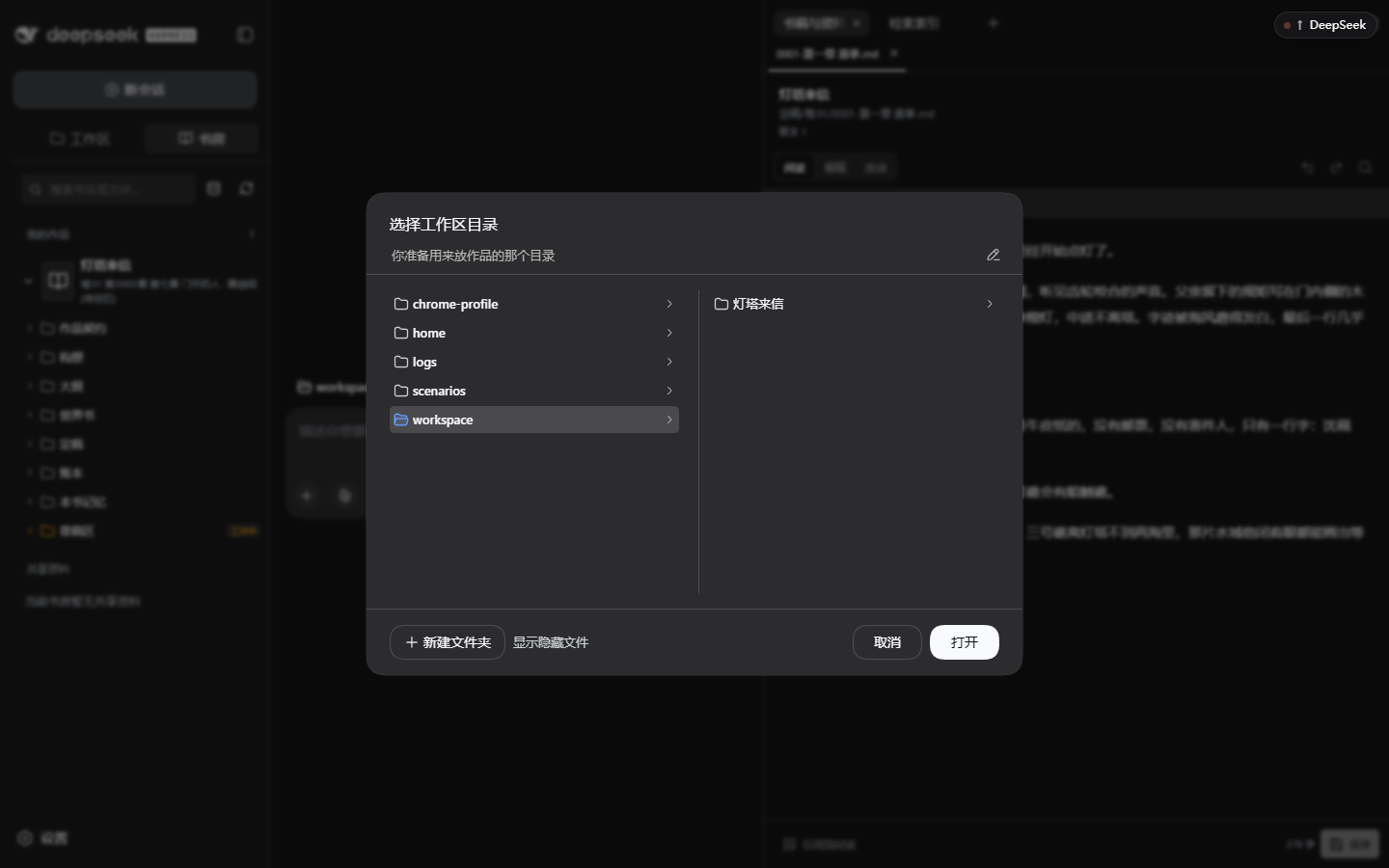
Task: Select the logs folder
Action: coord(534,362)
